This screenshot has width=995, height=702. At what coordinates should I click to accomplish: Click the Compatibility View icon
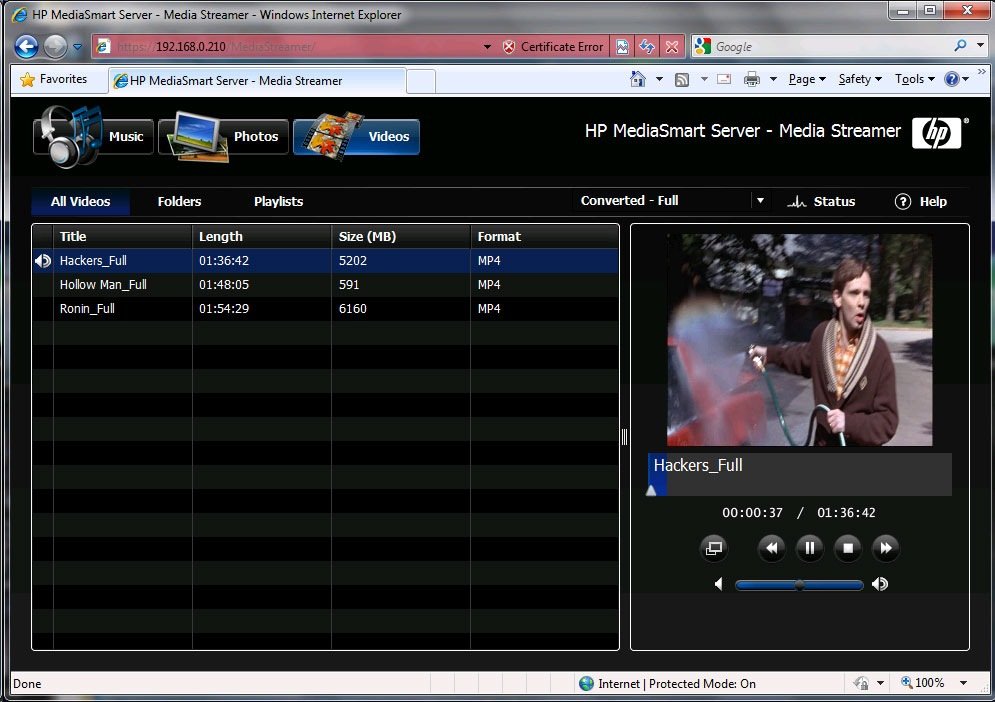(623, 46)
